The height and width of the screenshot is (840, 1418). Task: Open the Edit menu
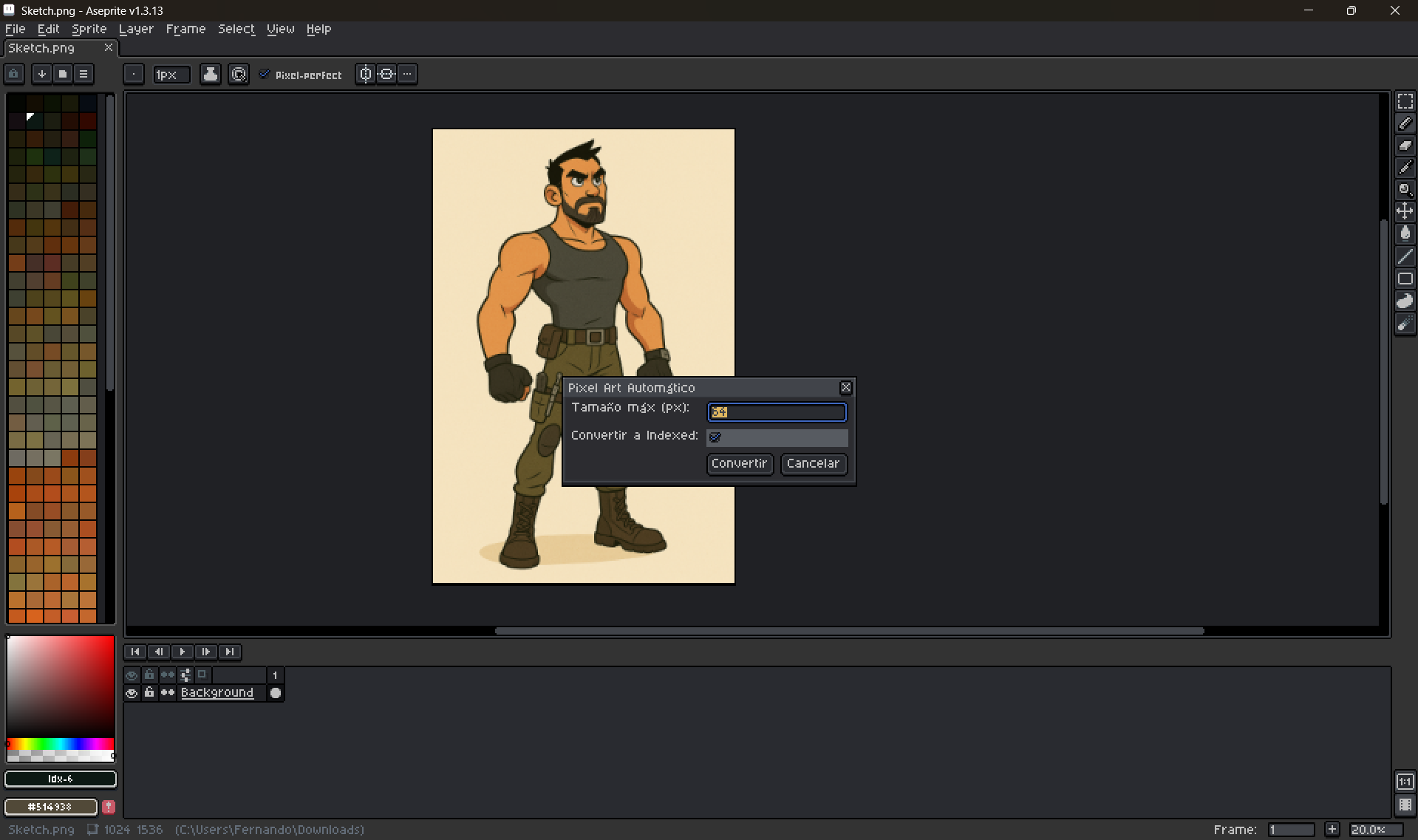point(49,29)
